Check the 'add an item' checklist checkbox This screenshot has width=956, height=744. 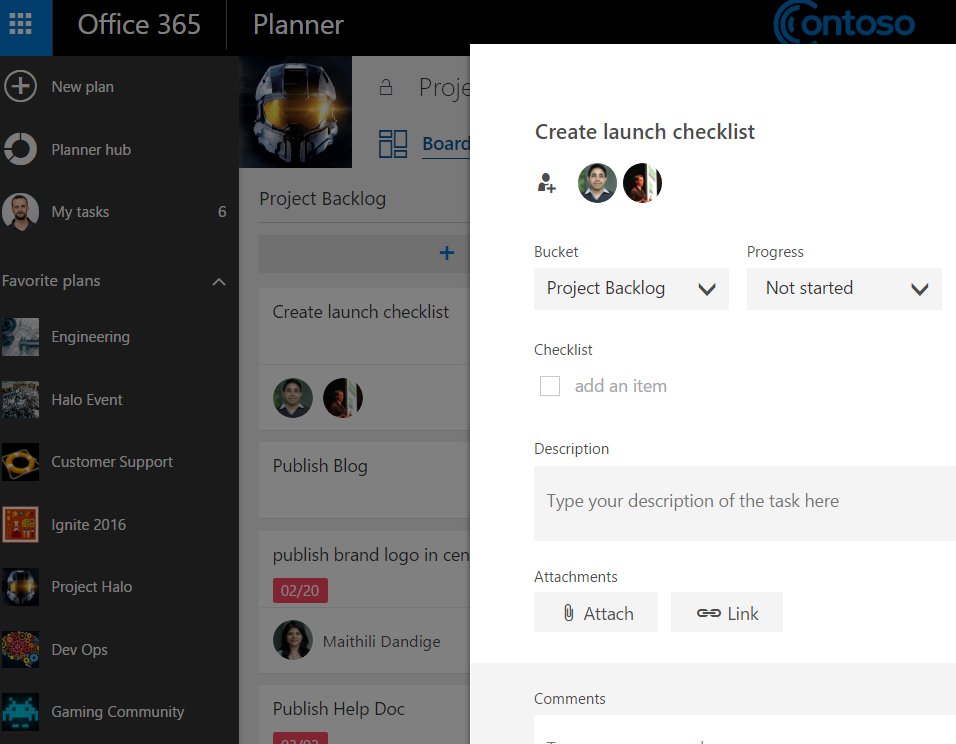point(549,385)
